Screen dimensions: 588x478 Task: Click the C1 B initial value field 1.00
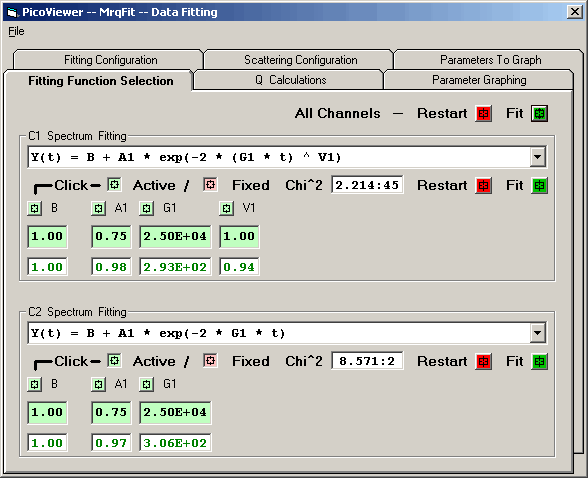pyautogui.click(x=47, y=237)
